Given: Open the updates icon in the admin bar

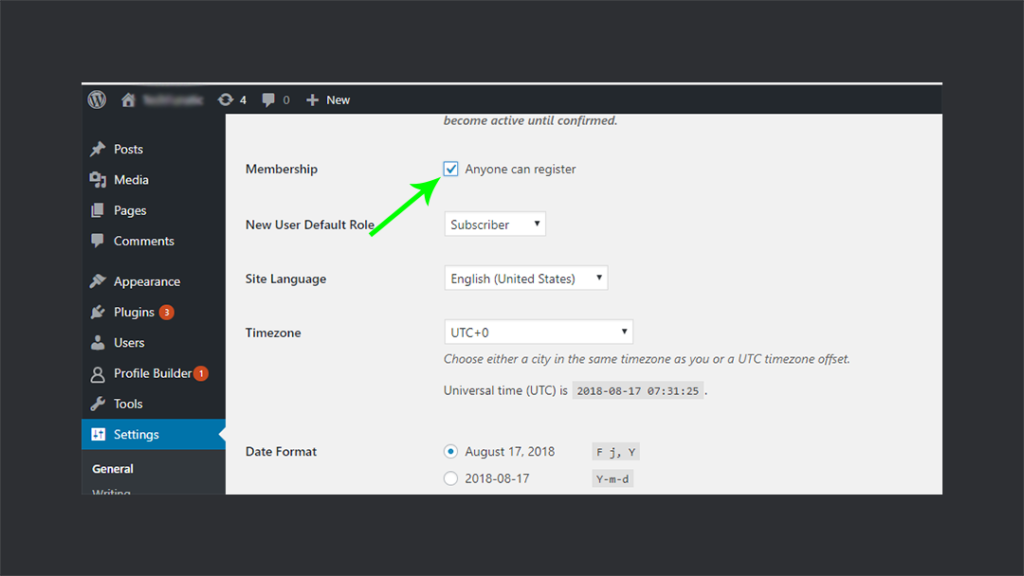Looking at the screenshot, I should point(224,99).
